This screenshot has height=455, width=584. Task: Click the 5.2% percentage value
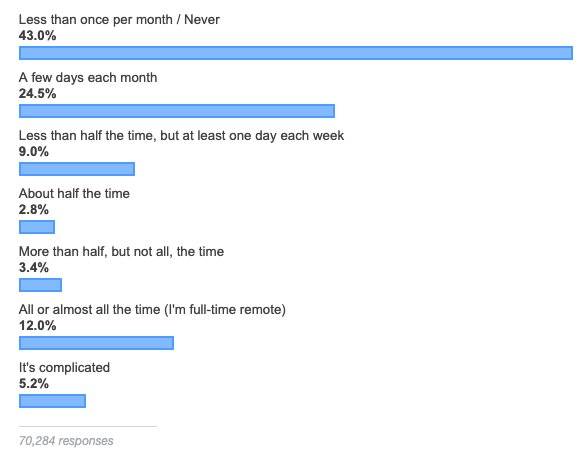[34, 384]
